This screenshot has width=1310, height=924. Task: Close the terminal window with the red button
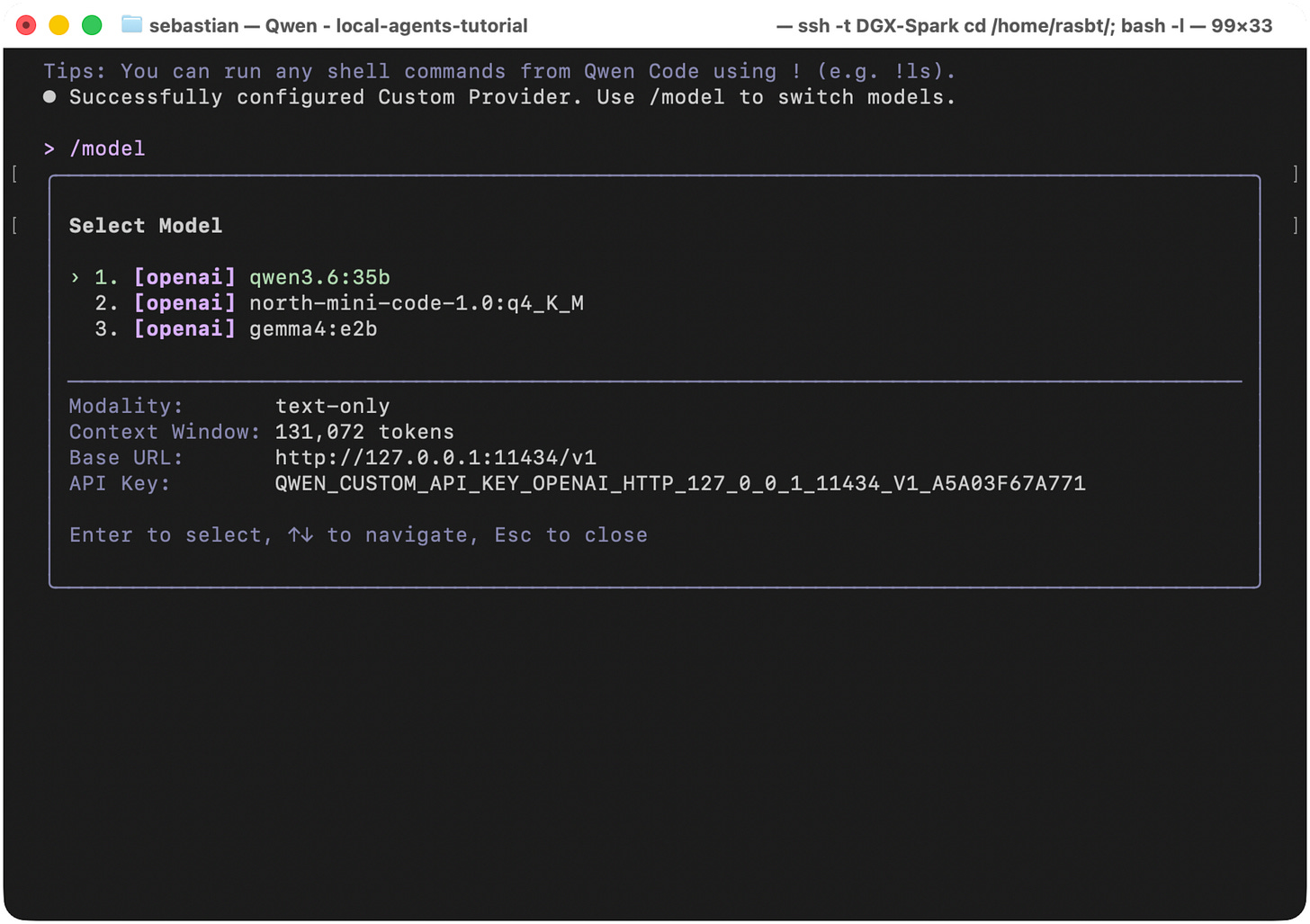tap(26, 25)
